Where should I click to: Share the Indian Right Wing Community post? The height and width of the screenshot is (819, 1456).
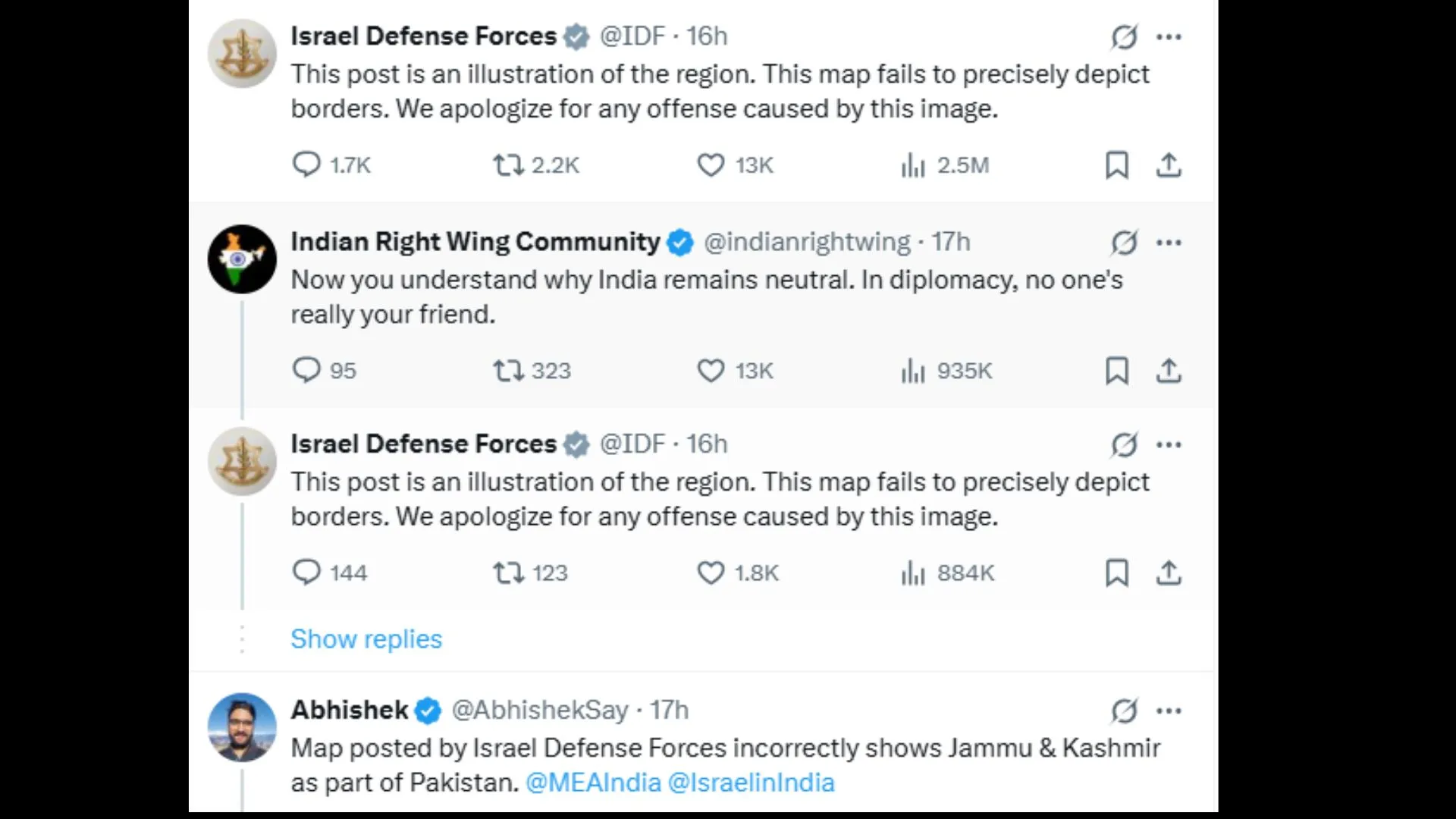[x=1169, y=371]
